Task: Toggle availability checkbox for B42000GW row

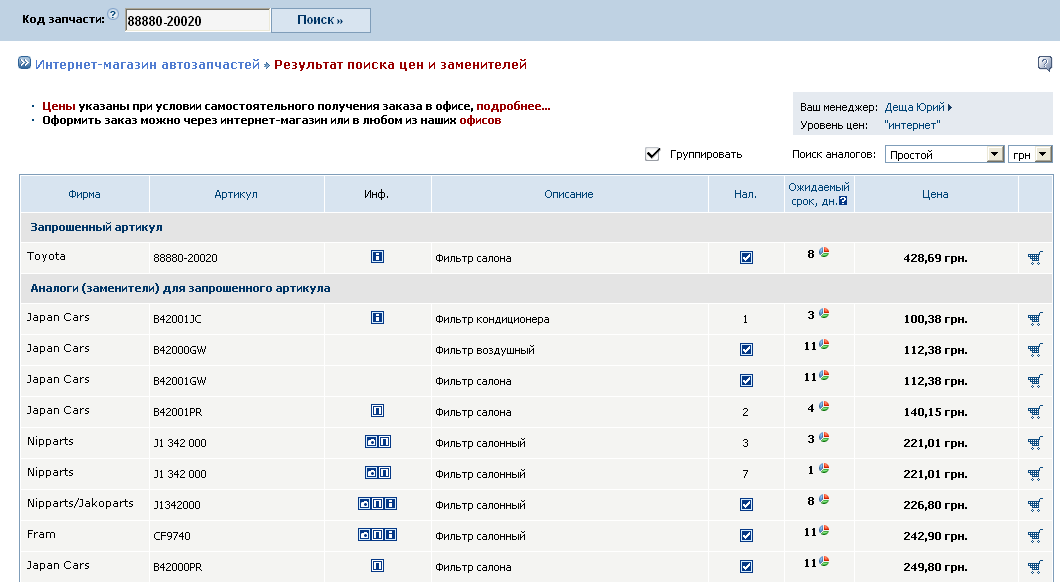Action: tap(746, 350)
